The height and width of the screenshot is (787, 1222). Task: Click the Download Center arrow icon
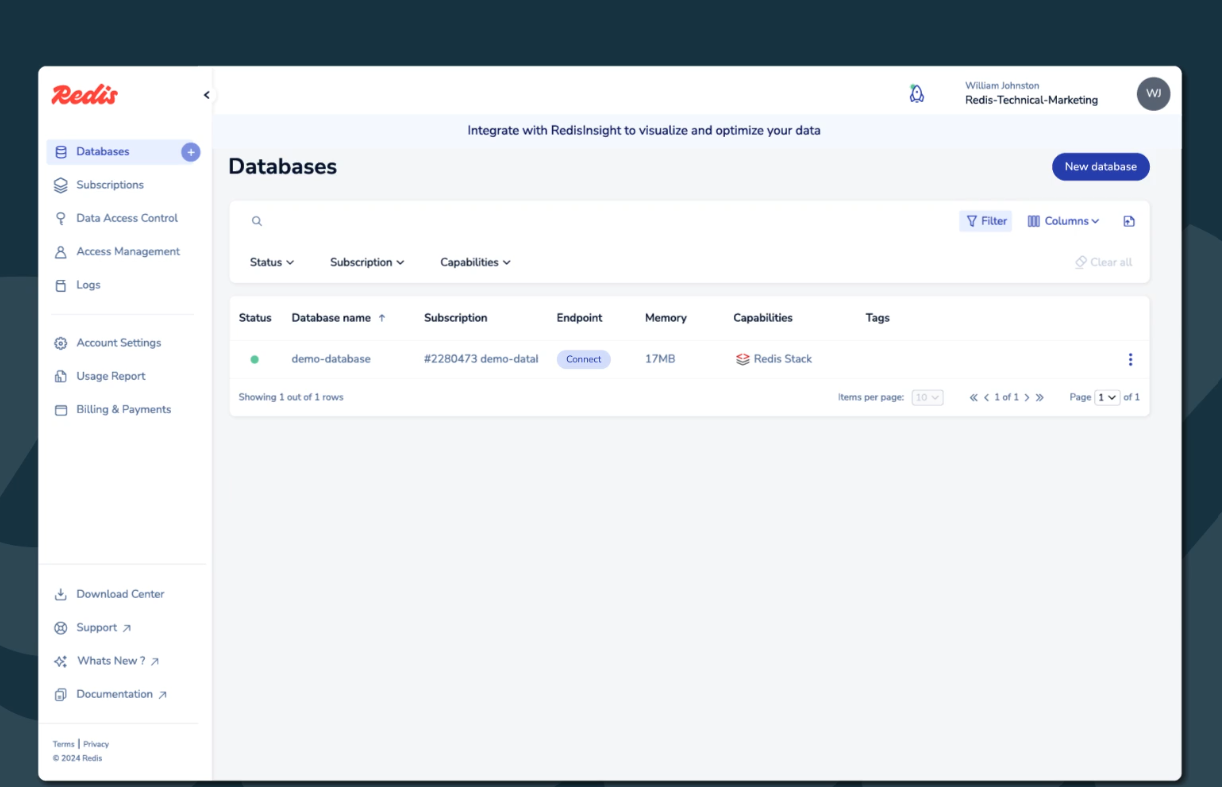point(61,594)
